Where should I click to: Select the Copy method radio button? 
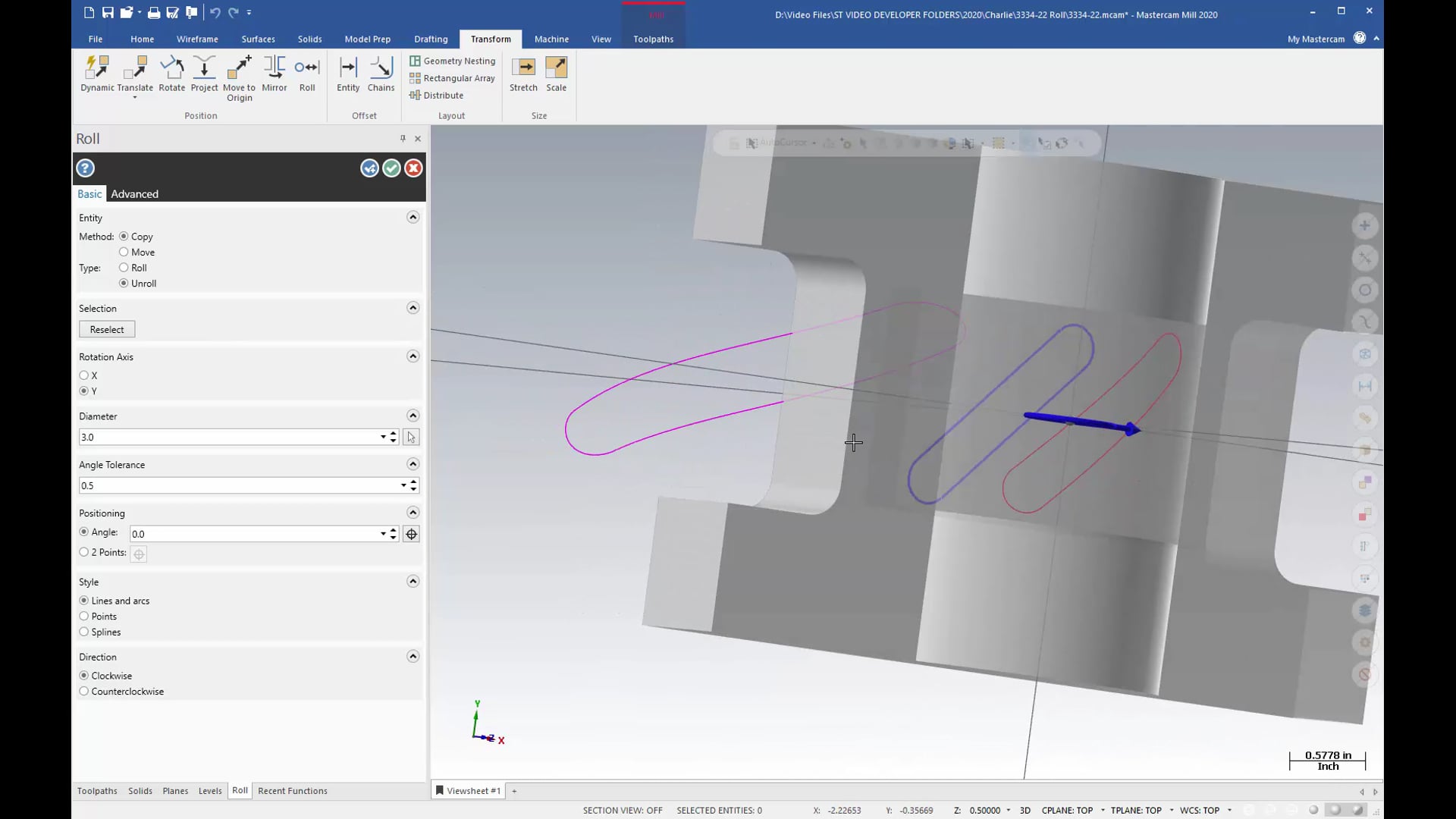point(123,236)
